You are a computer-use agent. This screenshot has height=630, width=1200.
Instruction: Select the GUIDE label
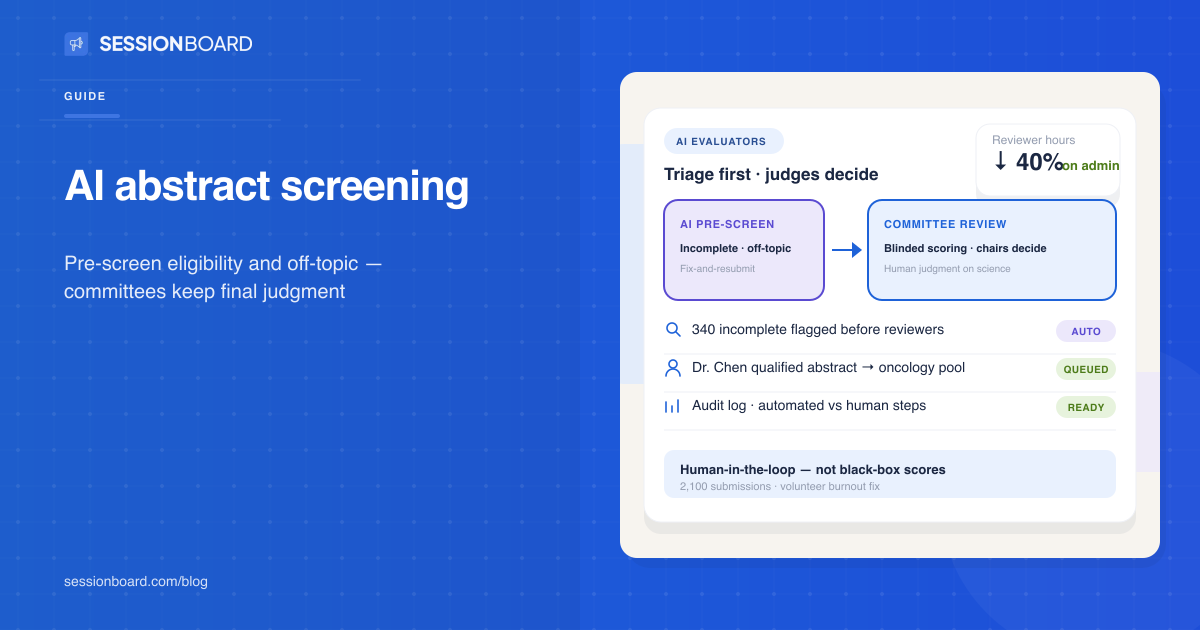click(85, 97)
